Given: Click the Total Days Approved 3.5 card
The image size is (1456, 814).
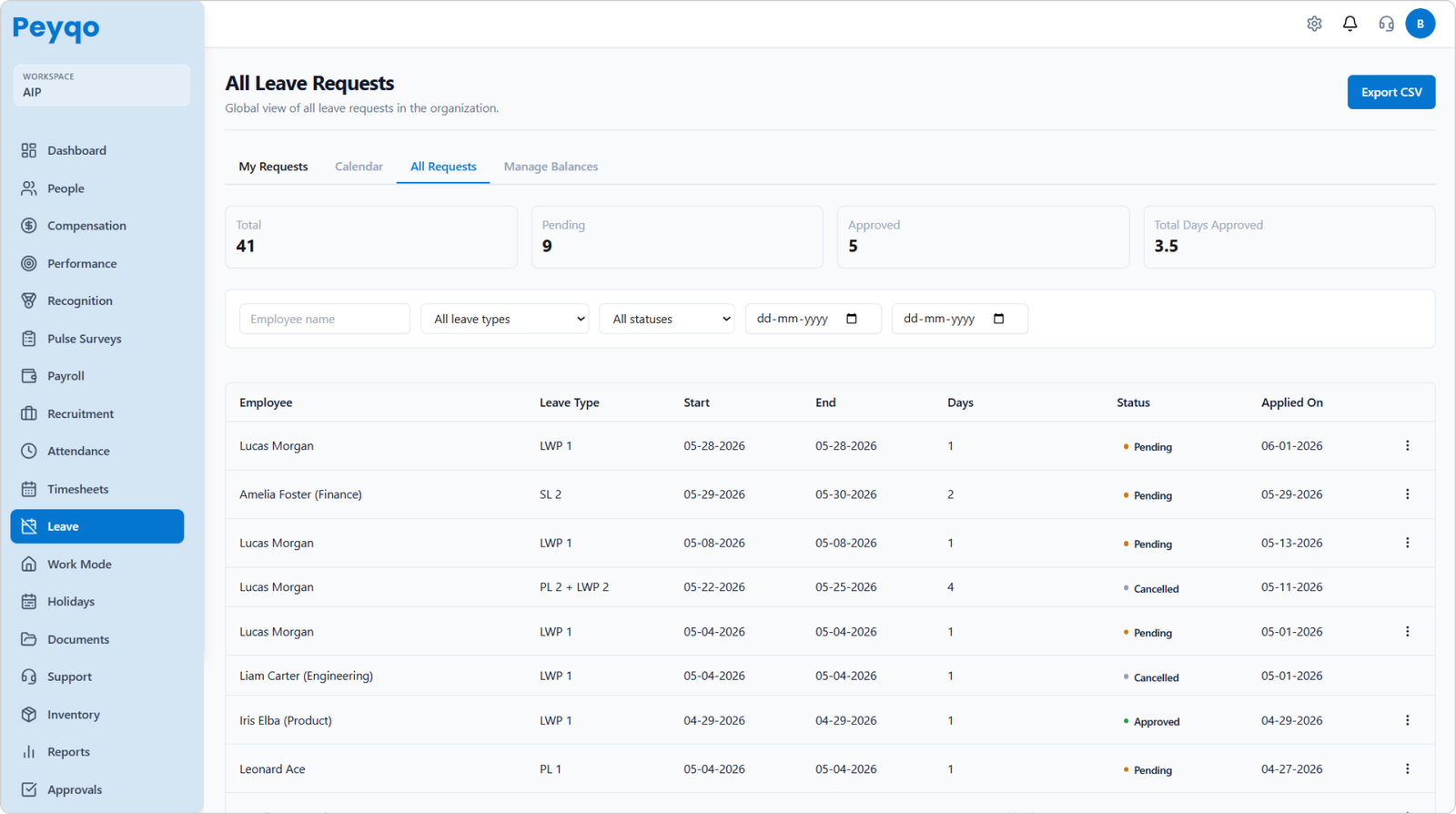Looking at the screenshot, I should [x=1289, y=237].
